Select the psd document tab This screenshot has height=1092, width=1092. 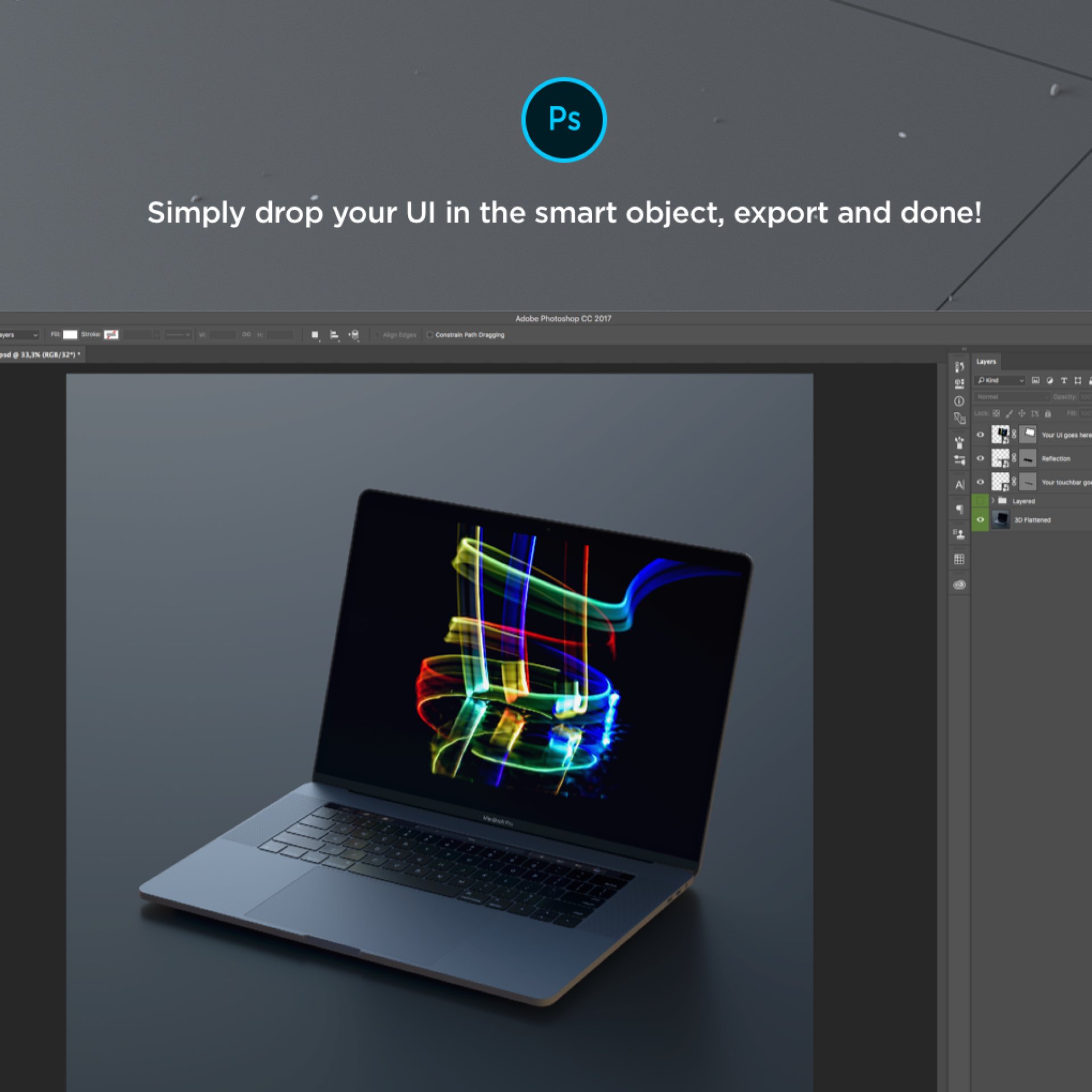coord(39,355)
